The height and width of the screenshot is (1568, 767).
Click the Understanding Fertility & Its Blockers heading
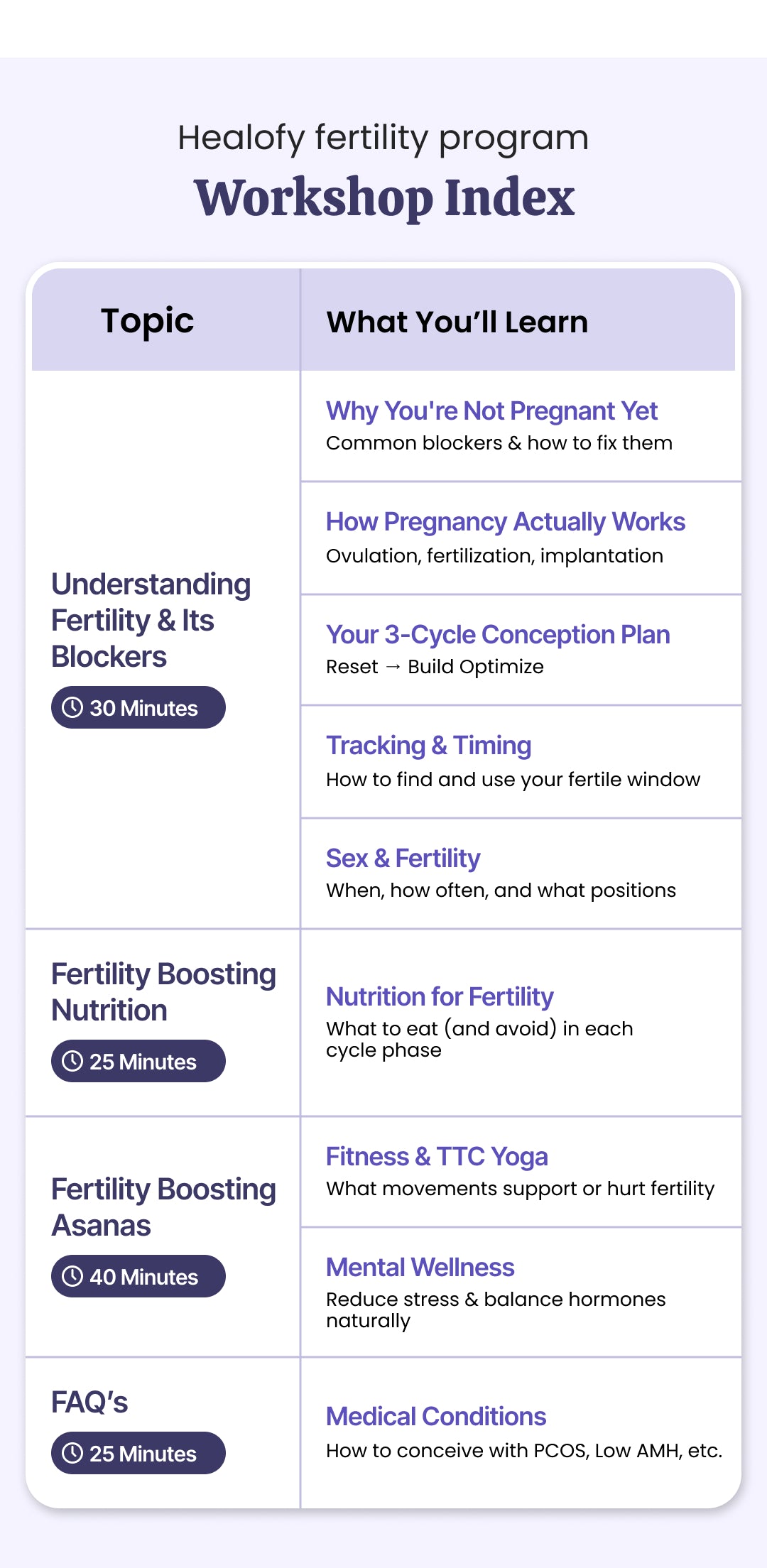coord(151,620)
